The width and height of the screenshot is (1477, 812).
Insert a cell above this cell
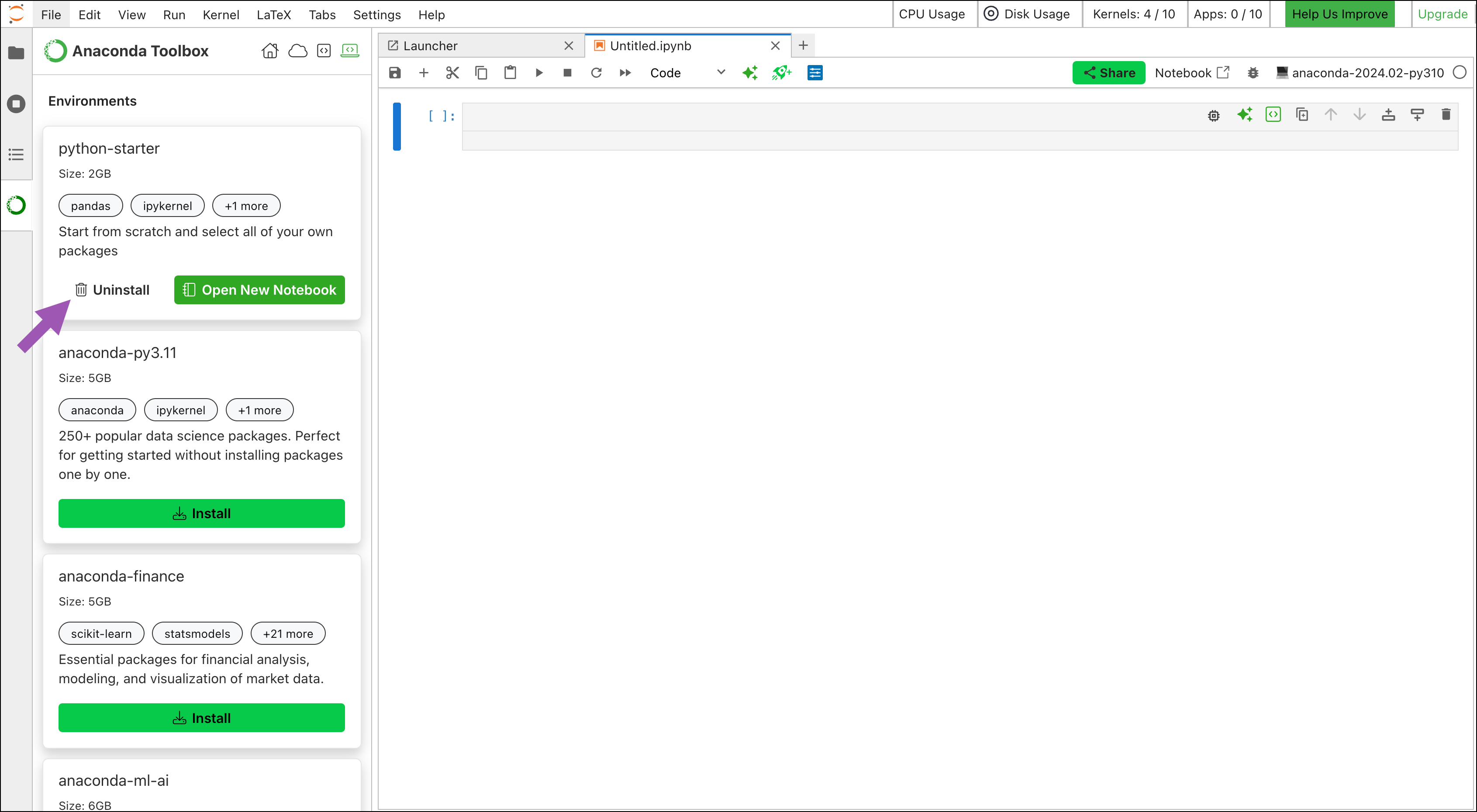1388,115
